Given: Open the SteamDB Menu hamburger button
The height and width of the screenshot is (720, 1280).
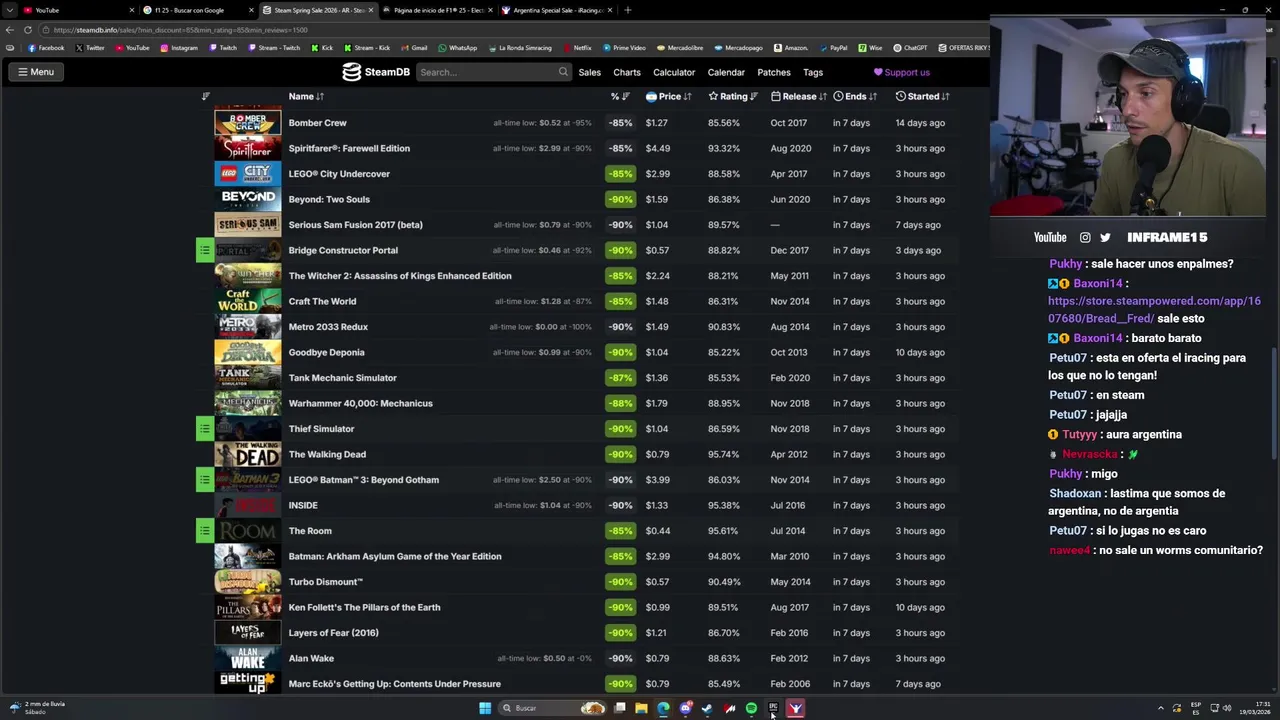Looking at the screenshot, I should pyautogui.click(x=35, y=72).
